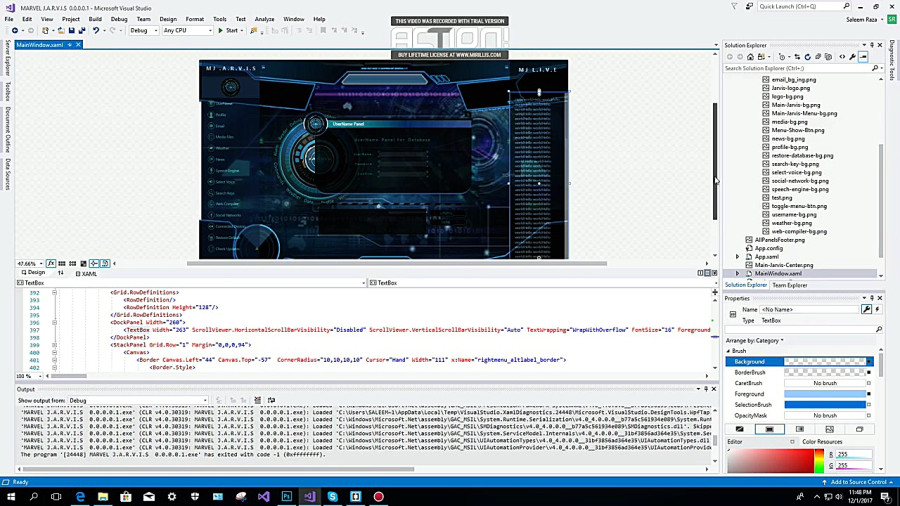Click the Navigate Backward toolbar icon
This screenshot has width=900, height=506.
coord(15,30)
